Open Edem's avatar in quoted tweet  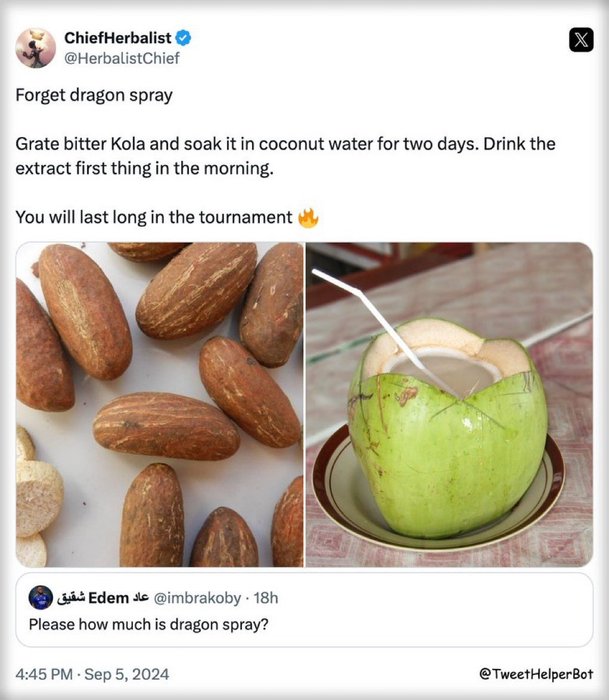coord(41,598)
